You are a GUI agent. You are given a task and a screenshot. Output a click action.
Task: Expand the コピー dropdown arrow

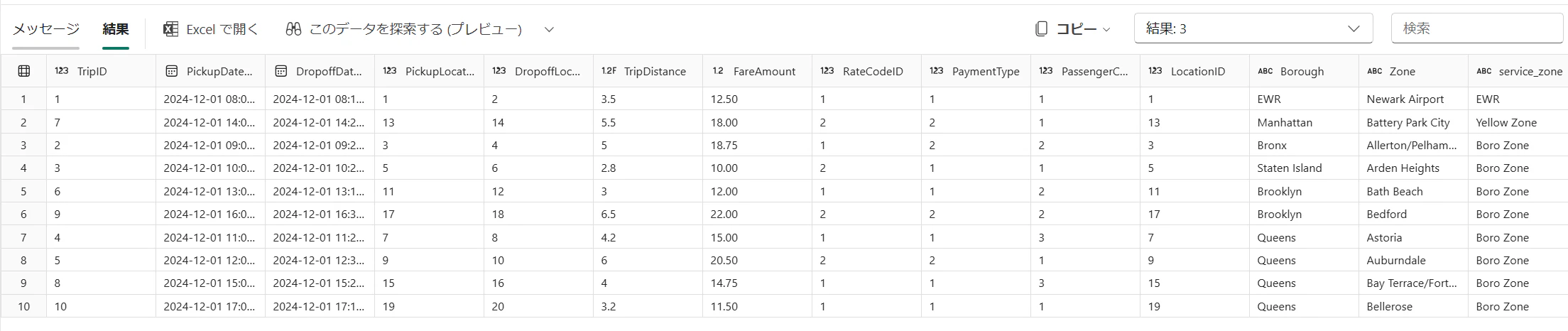1106,30
